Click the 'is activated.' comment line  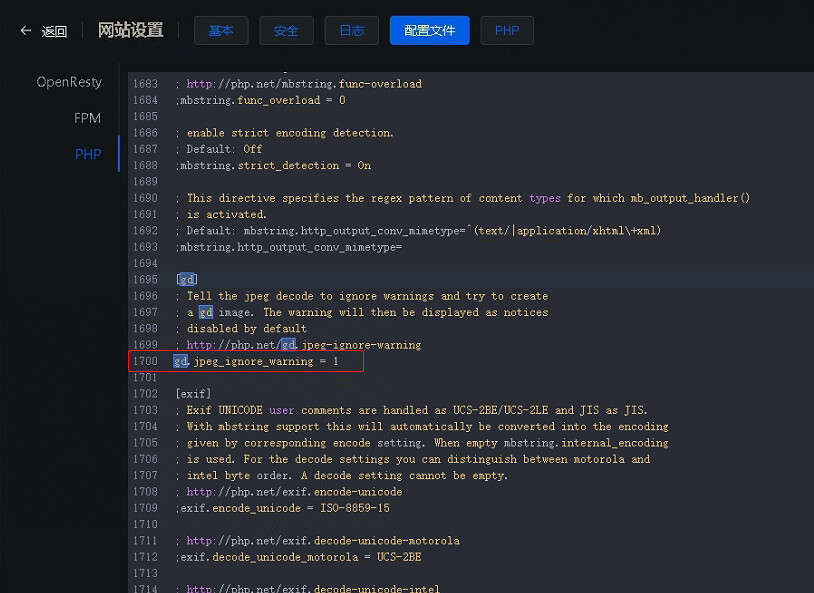coord(221,214)
